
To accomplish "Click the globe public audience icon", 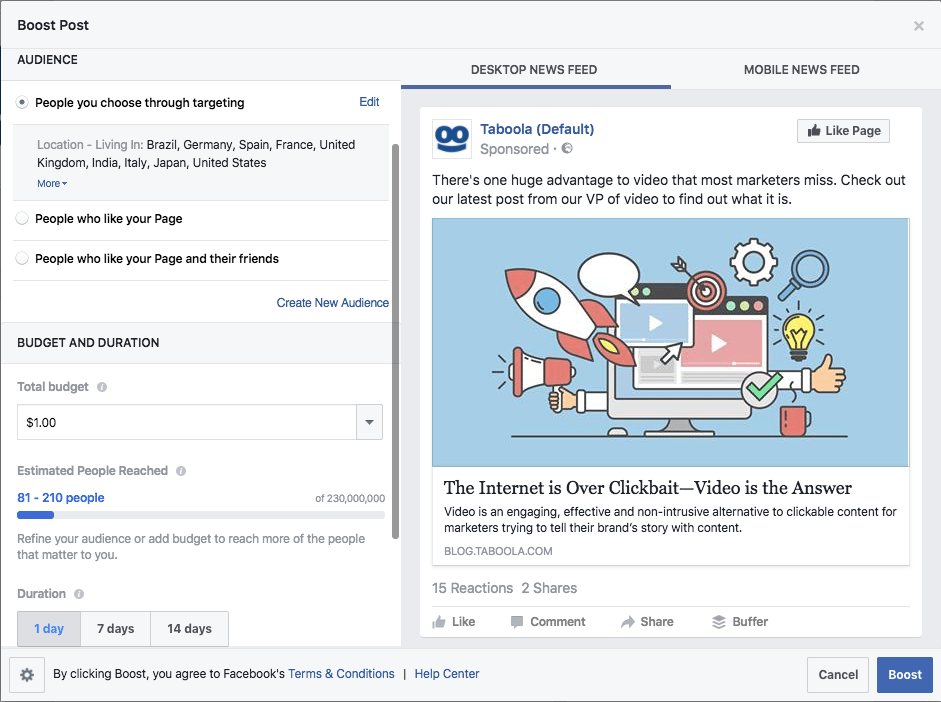I will click(x=567, y=148).
